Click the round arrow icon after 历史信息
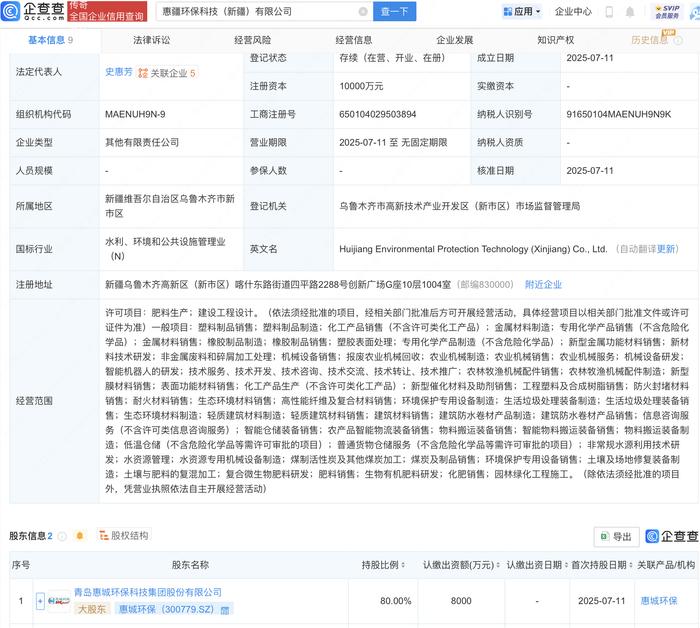 pos(678,41)
